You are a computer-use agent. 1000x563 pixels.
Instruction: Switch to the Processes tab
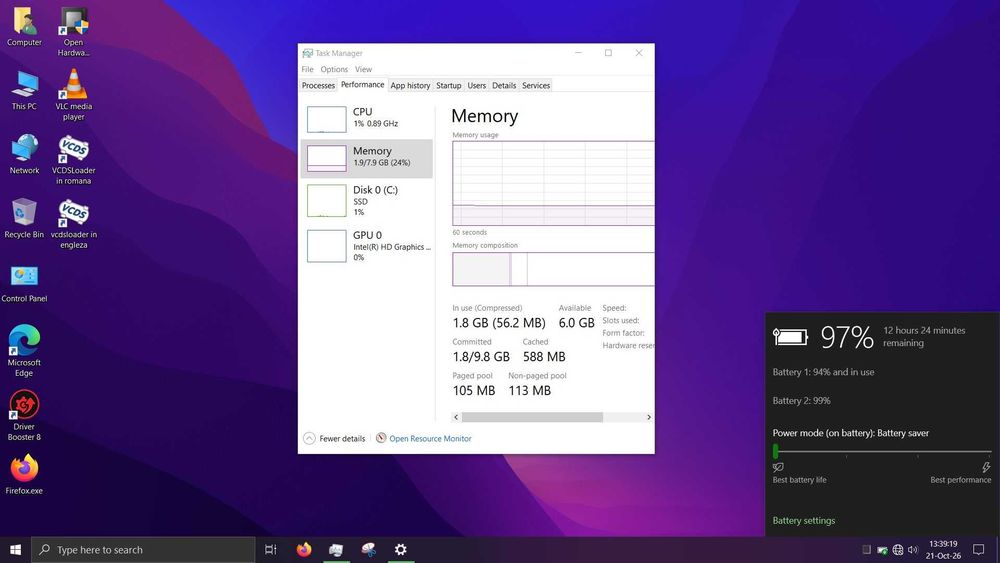318,85
